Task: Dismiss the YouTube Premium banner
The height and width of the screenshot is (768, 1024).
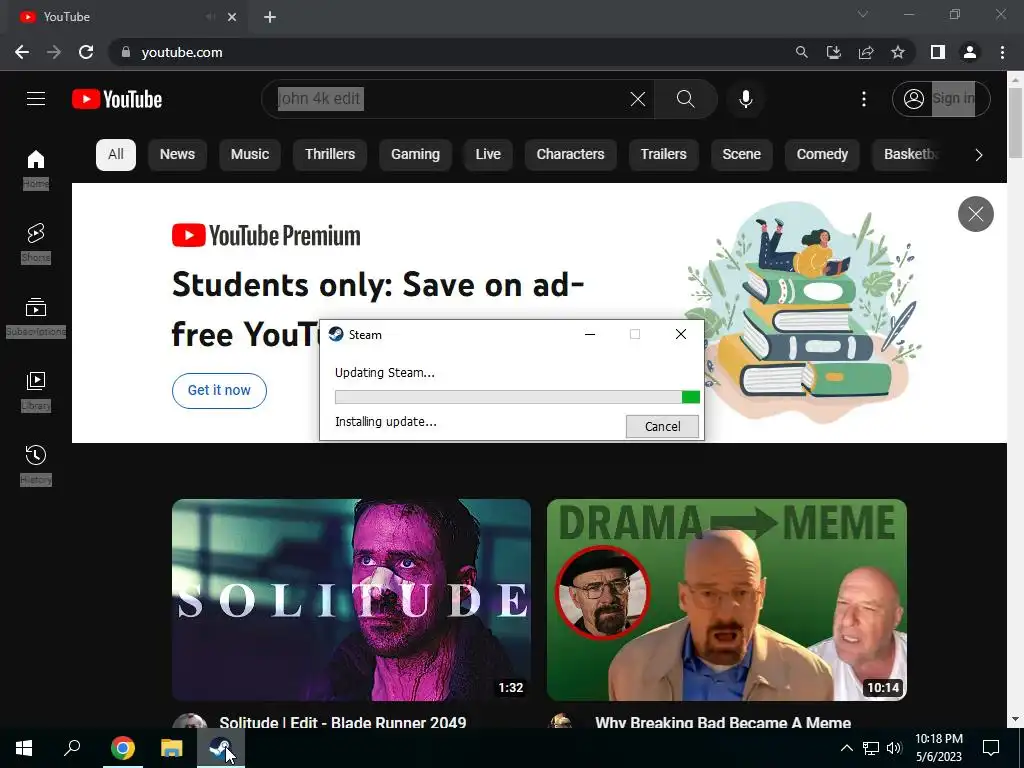Action: coord(976,214)
